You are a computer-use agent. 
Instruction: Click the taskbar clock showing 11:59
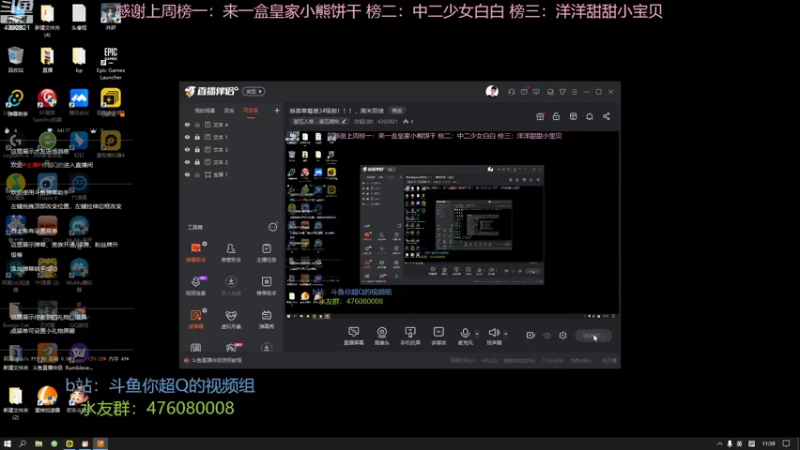[768, 443]
